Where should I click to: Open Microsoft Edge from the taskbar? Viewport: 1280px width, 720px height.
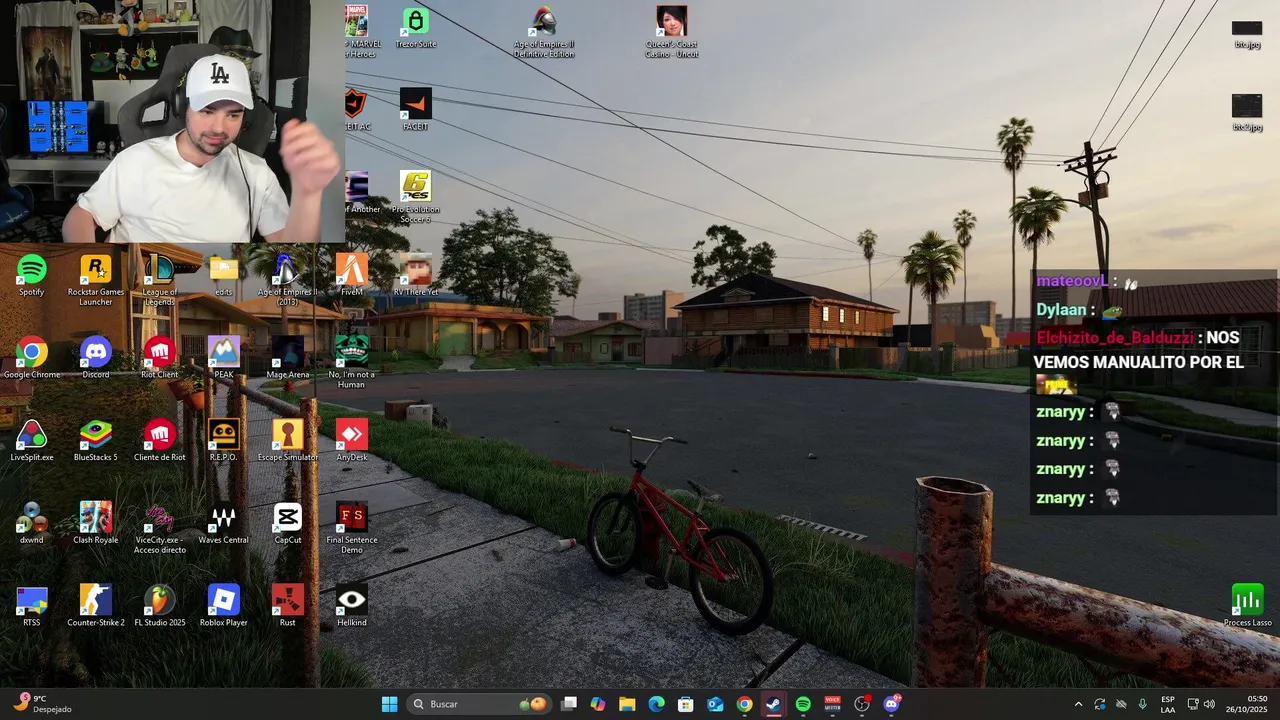[x=656, y=704]
